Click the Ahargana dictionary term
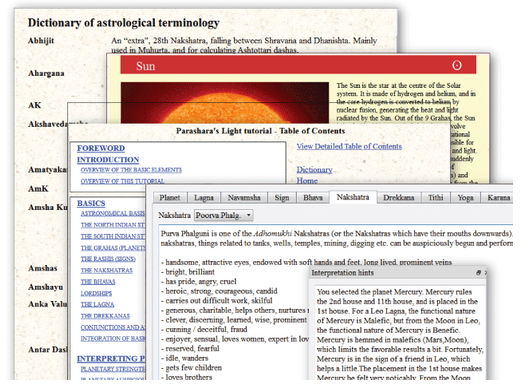524x390 pixels. point(46,73)
